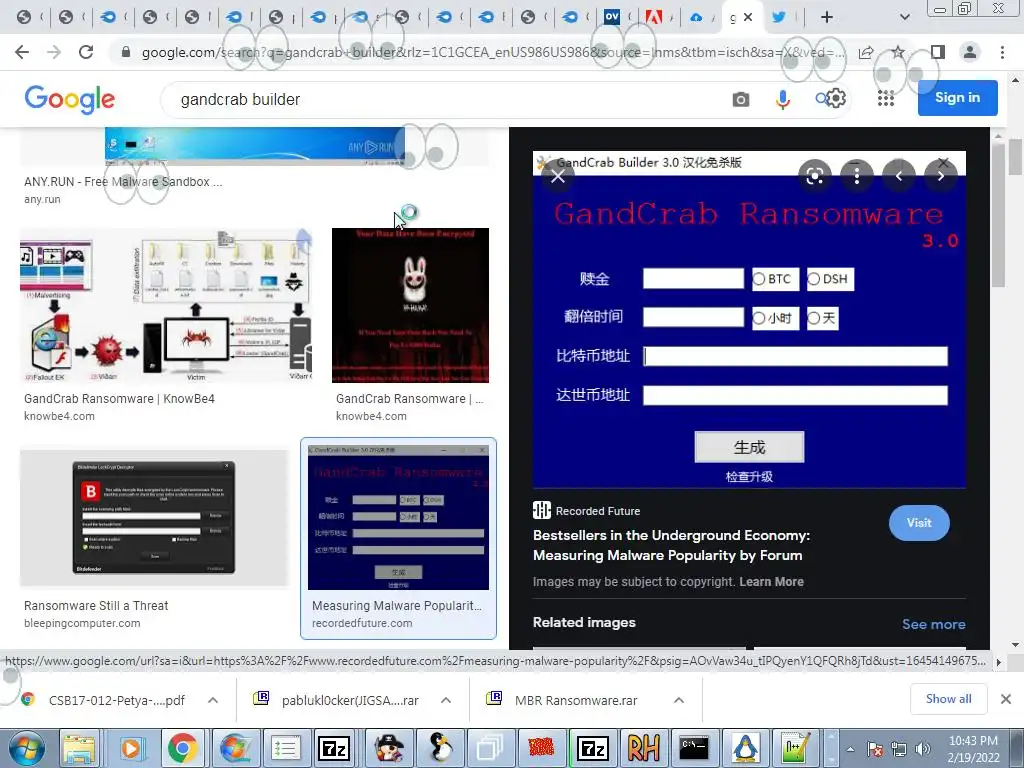
Task: Open Chrome from the taskbar
Action: (182, 748)
